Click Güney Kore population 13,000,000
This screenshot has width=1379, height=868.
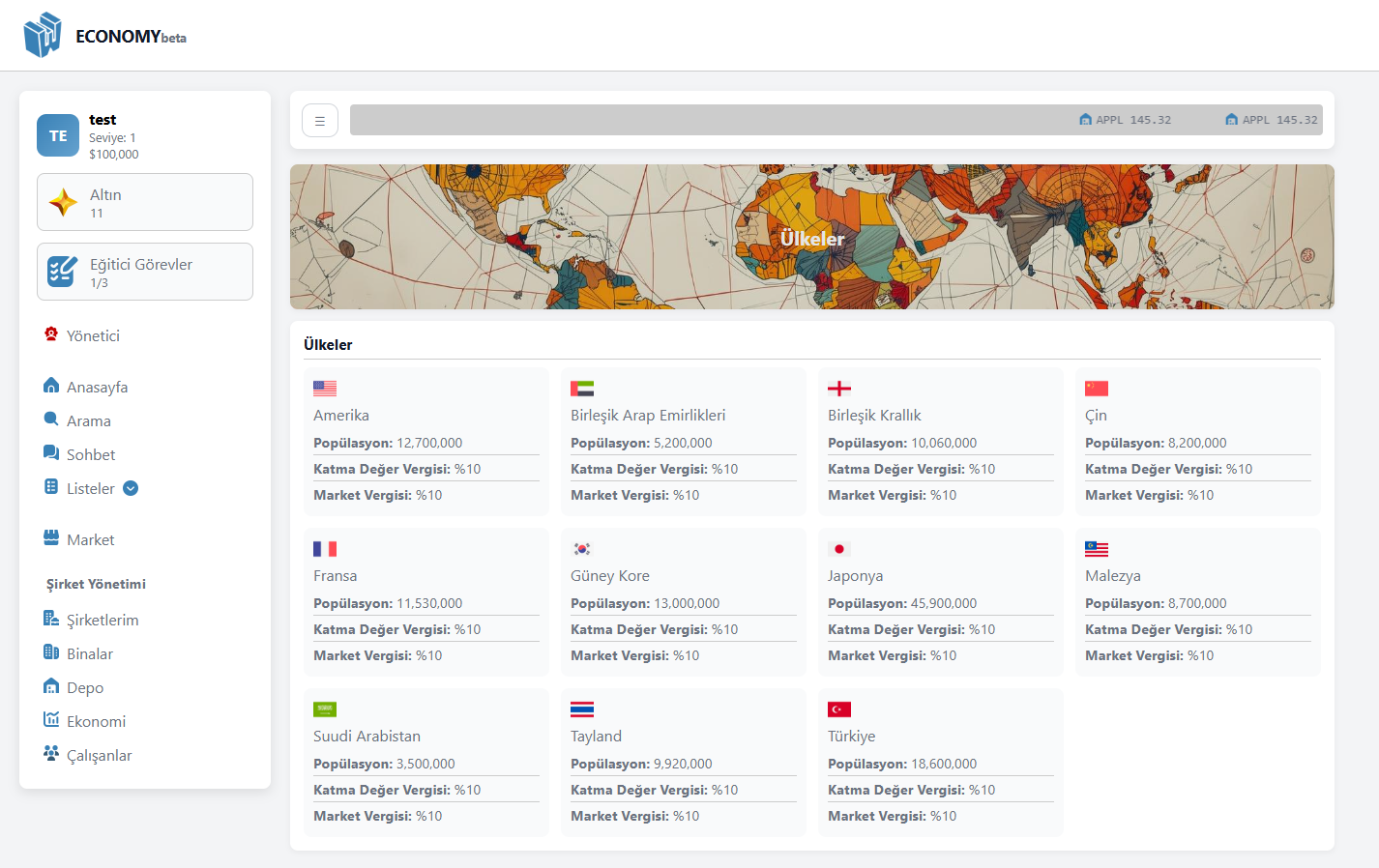[645, 603]
